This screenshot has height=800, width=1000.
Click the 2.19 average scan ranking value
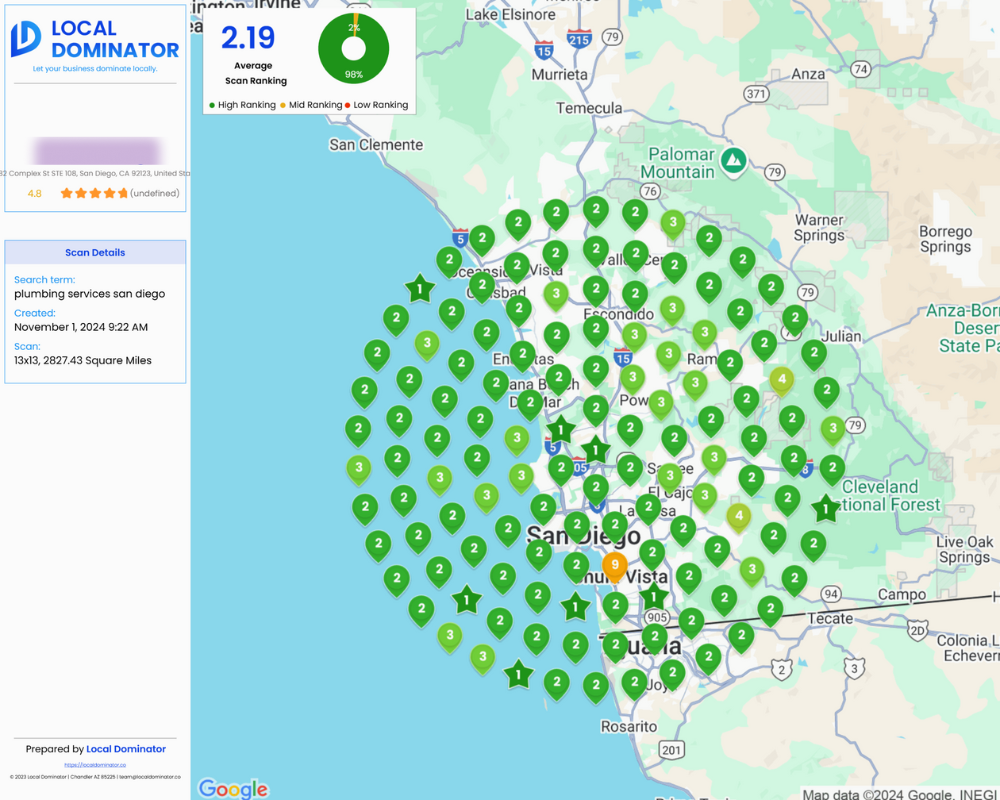point(248,38)
